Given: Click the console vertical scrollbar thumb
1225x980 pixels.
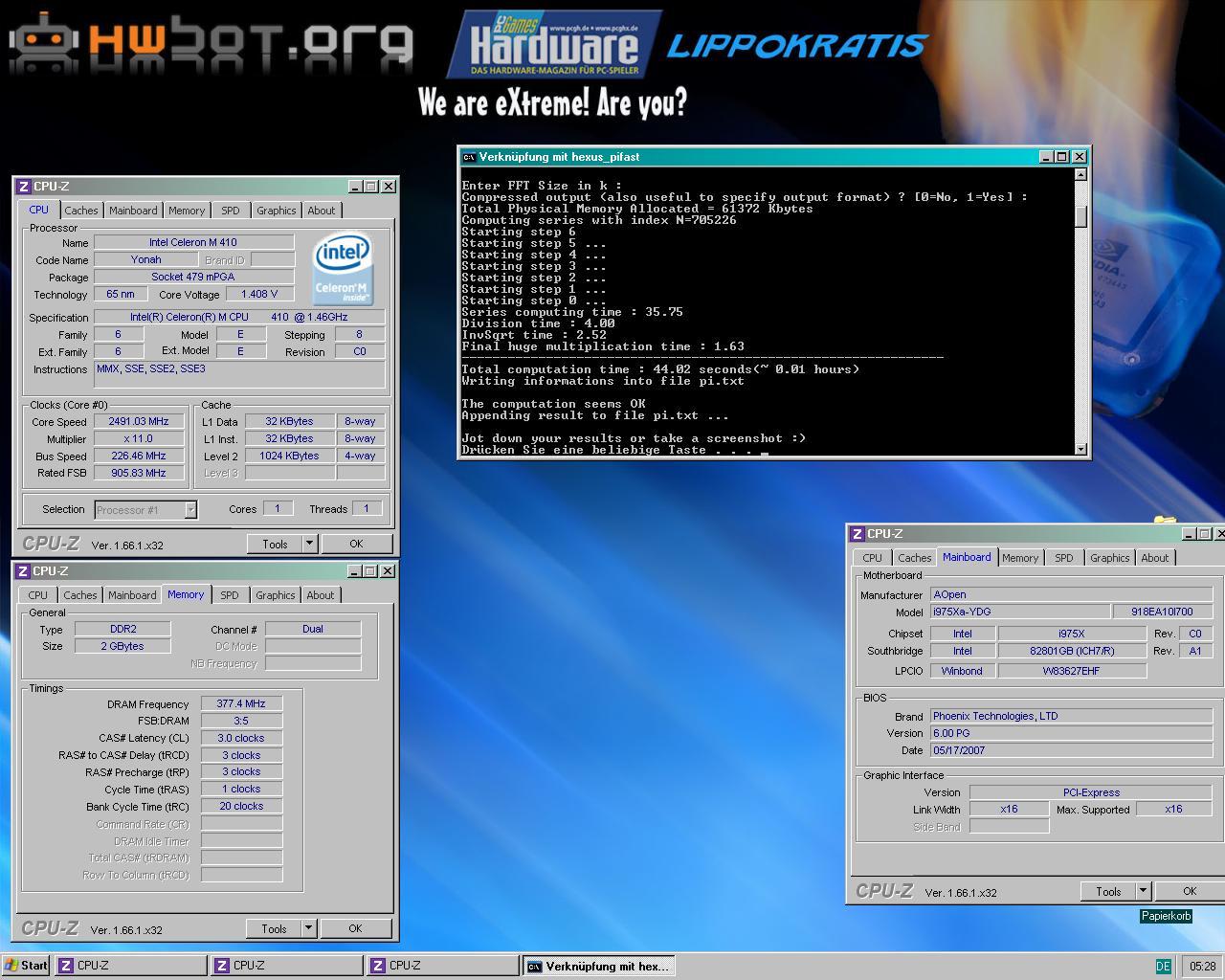Looking at the screenshot, I should point(1080,216).
